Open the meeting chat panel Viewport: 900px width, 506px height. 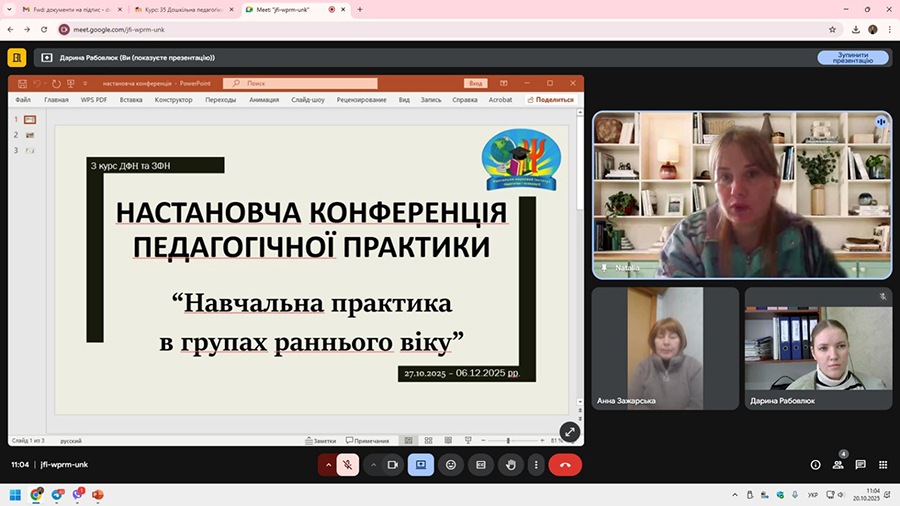pyautogui.click(x=860, y=464)
